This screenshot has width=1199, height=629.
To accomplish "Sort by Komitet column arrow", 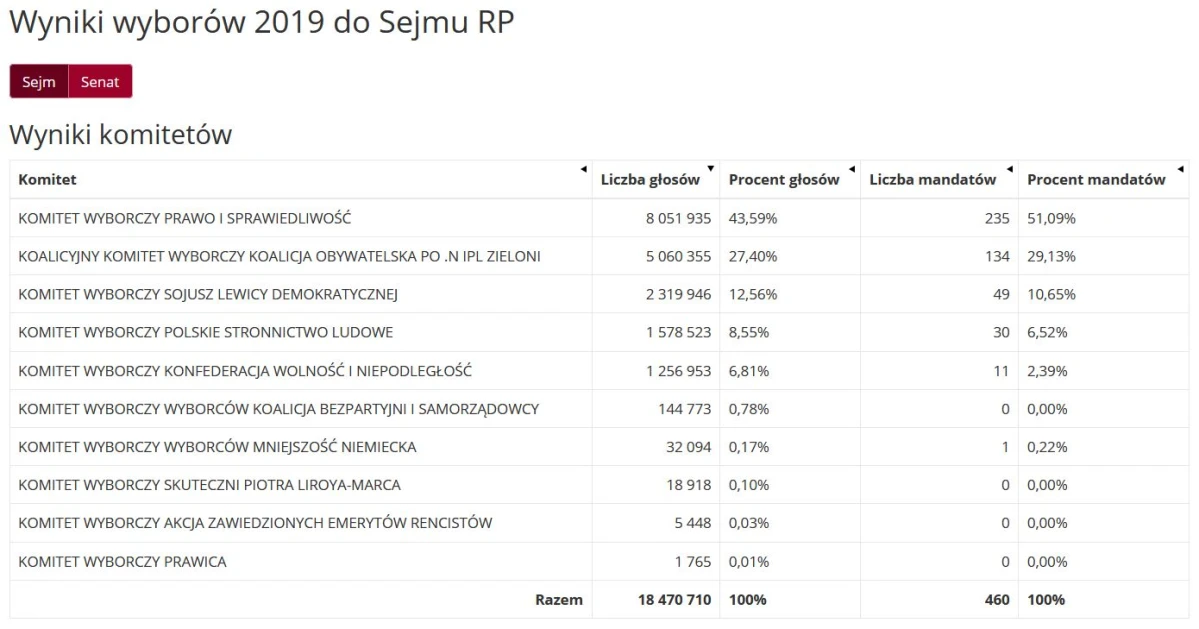I will tap(583, 169).
